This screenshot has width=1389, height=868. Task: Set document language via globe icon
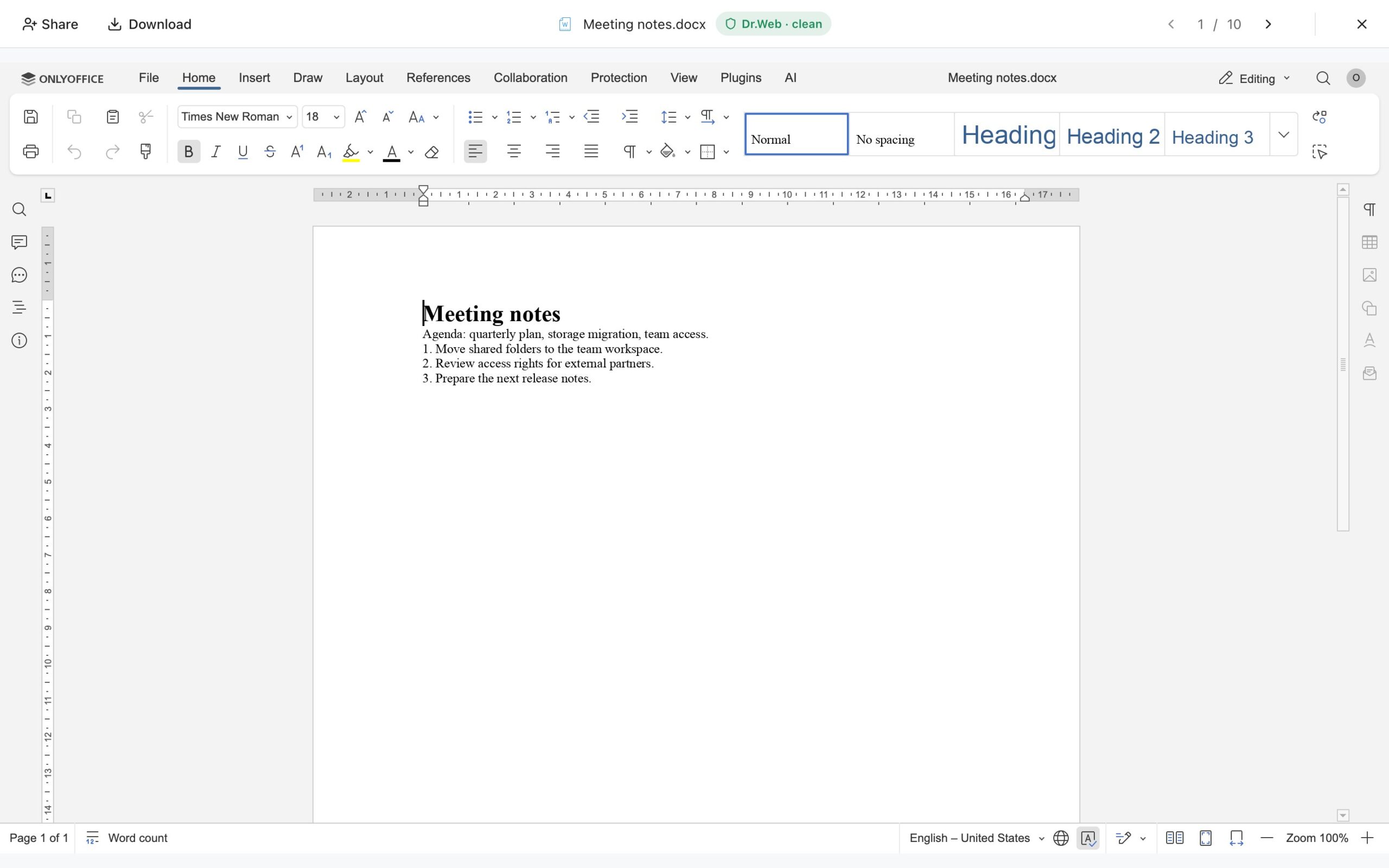[x=1061, y=838]
